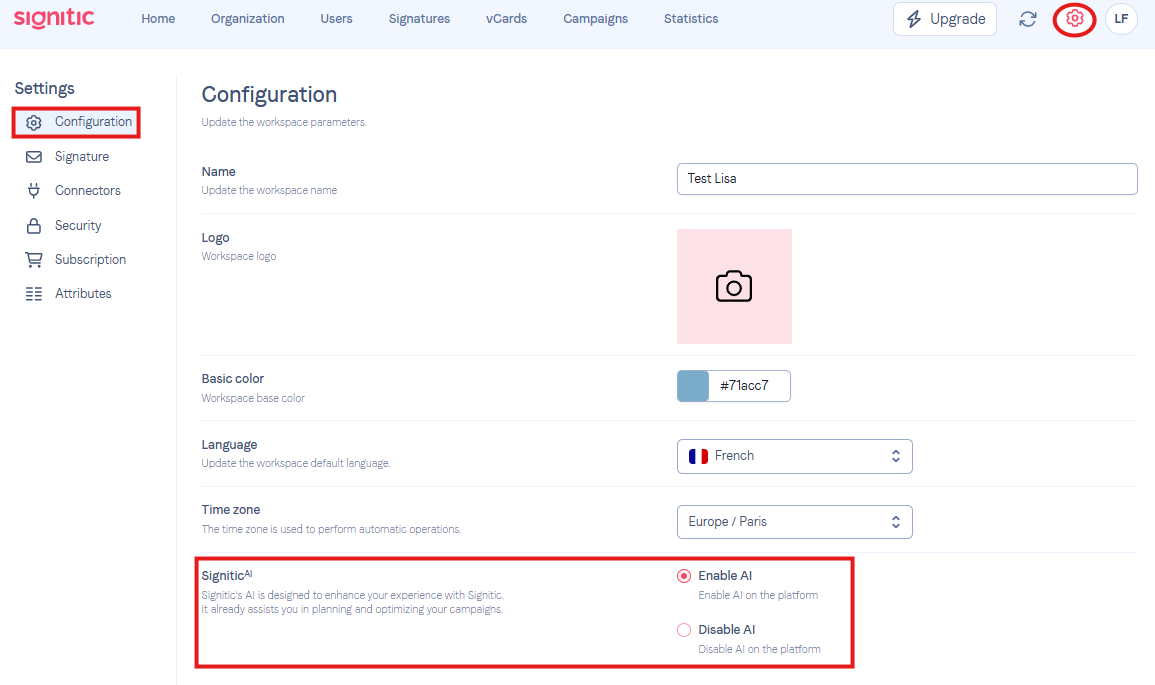Screen dimensions: 1155x685
Task: Open Security settings
Action: point(78,225)
